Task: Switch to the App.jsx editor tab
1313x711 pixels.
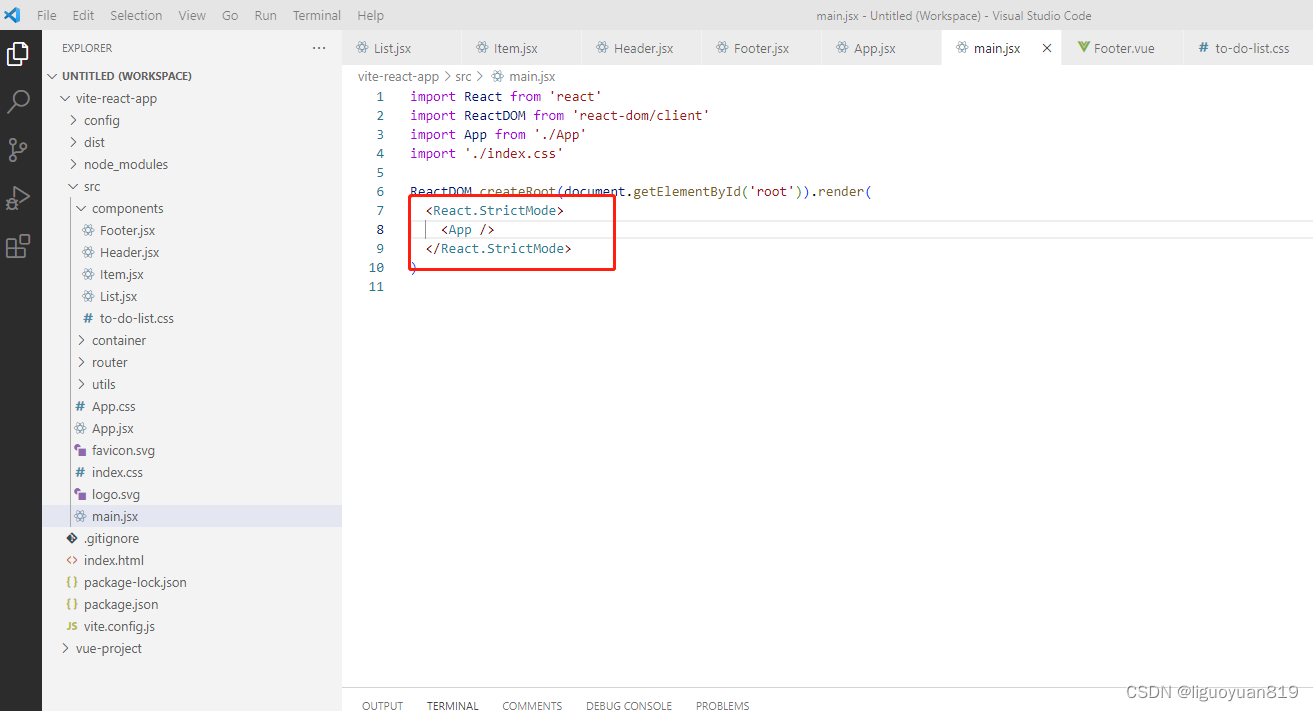Action: [x=874, y=48]
